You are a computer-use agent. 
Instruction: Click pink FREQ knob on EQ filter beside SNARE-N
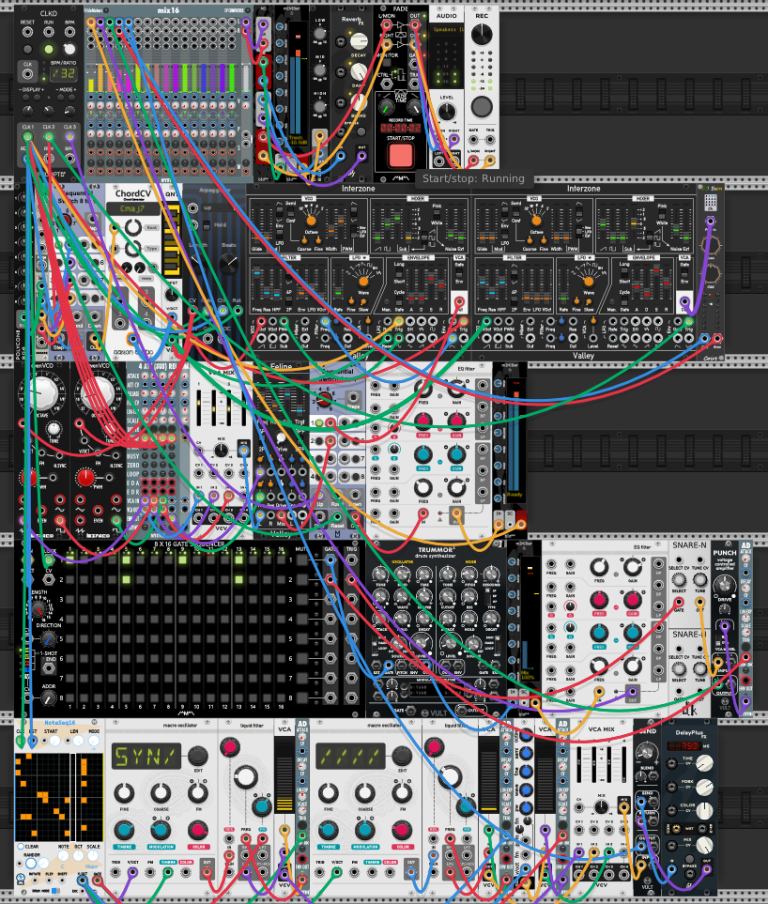pyautogui.click(x=599, y=600)
